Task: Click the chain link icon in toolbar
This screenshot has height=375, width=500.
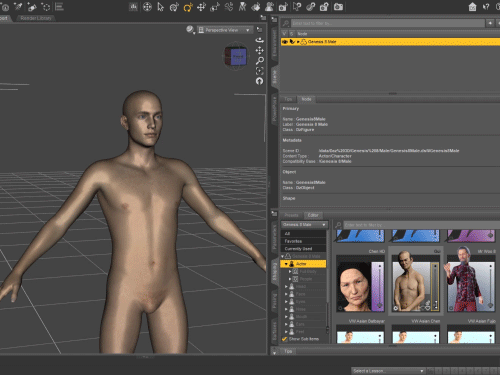Action: [311, 7]
